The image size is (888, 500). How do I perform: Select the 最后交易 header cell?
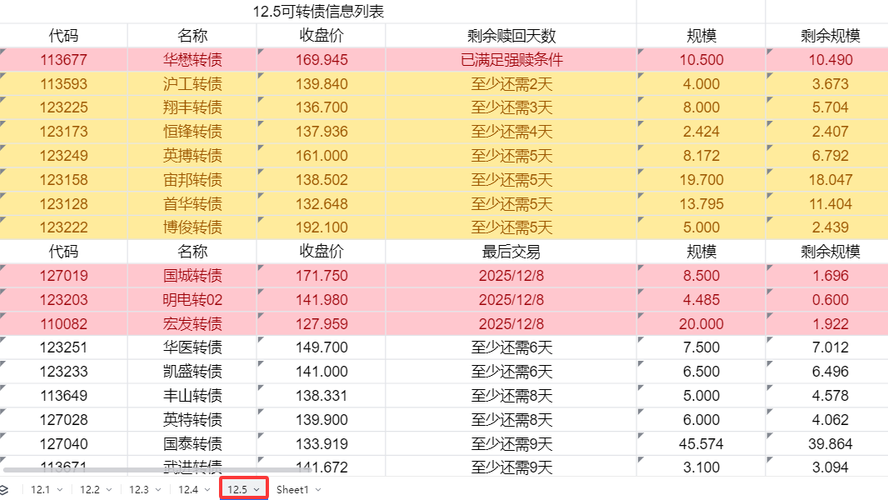(511, 251)
